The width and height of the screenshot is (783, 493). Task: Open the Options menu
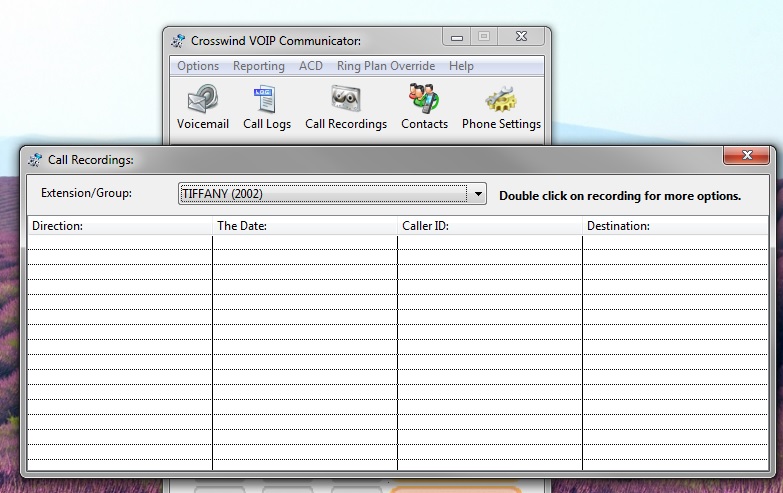(x=198, y=66)
